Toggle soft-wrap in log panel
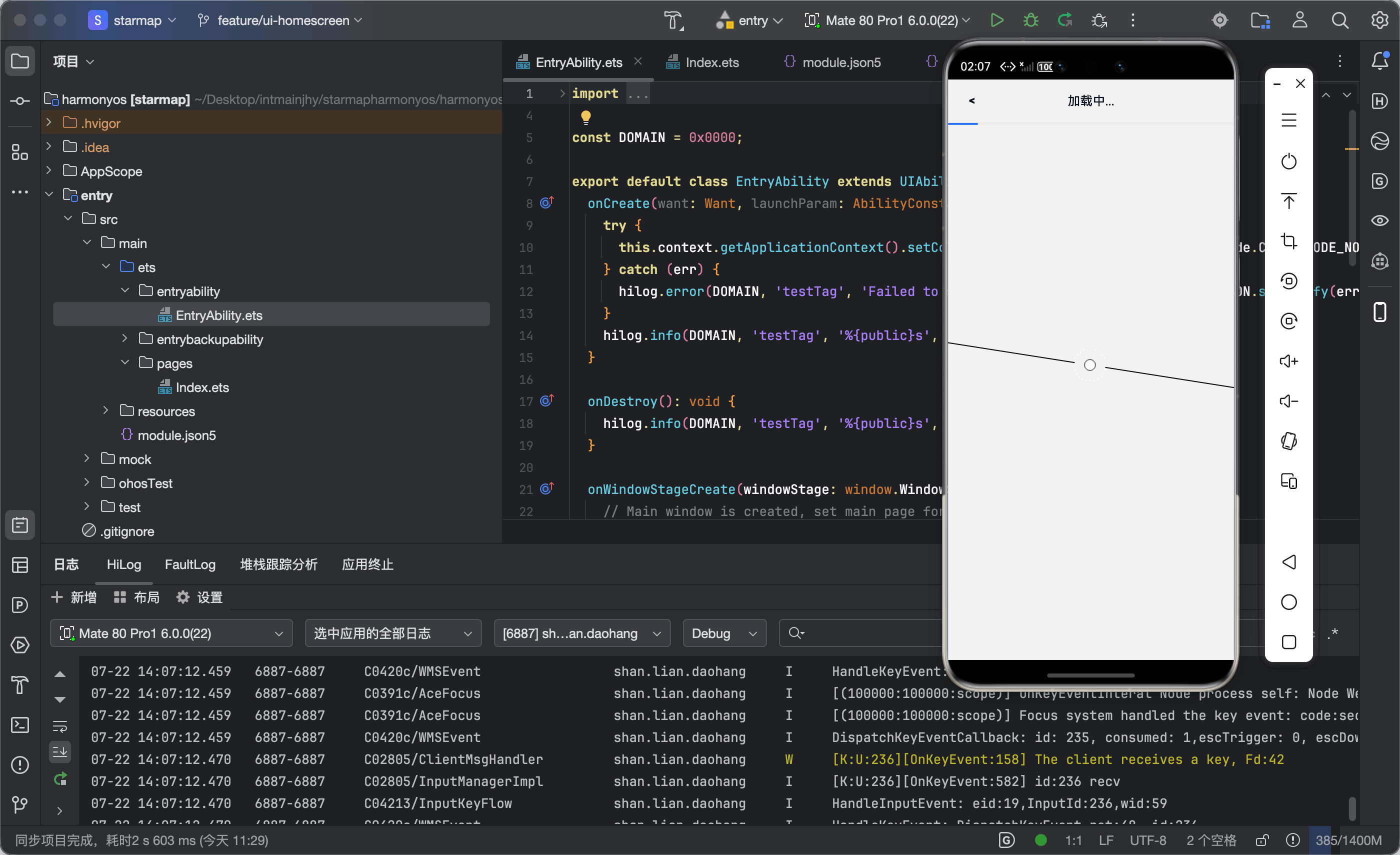 (59, 726)
